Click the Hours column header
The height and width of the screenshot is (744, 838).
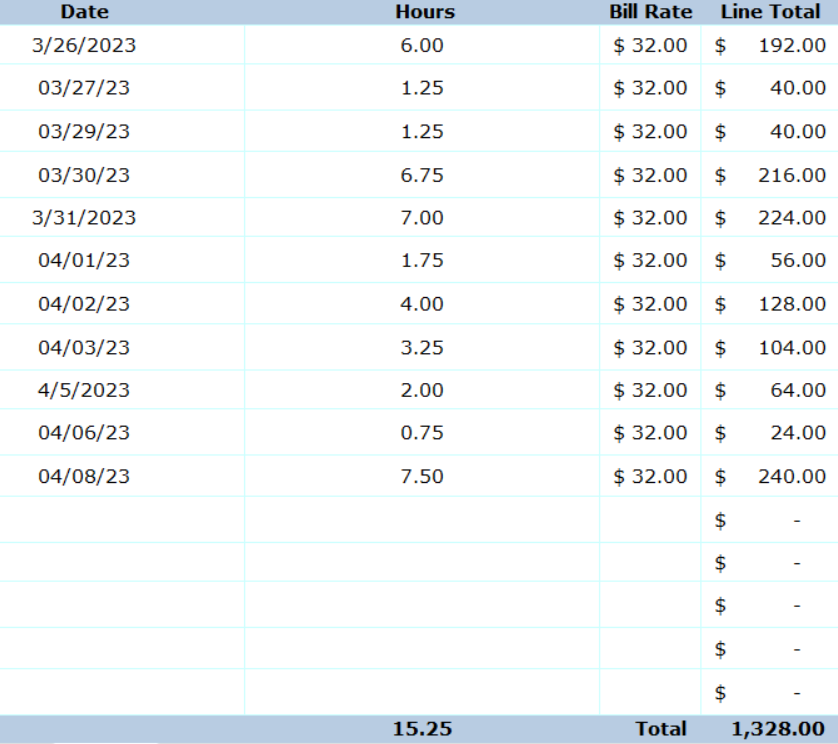pos(424,12)
